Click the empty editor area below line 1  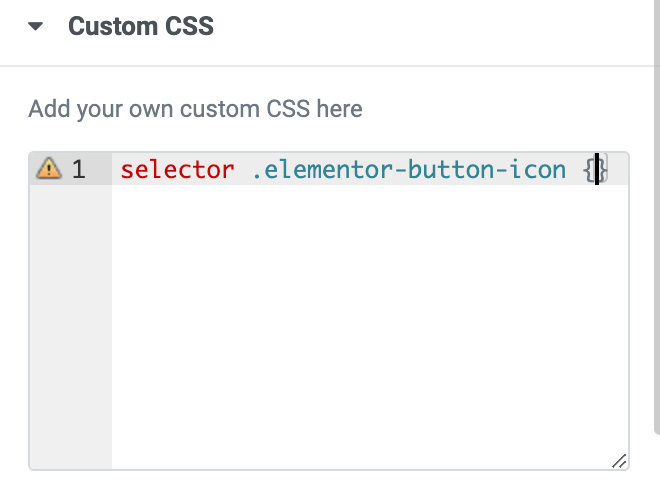click(370, 326)
